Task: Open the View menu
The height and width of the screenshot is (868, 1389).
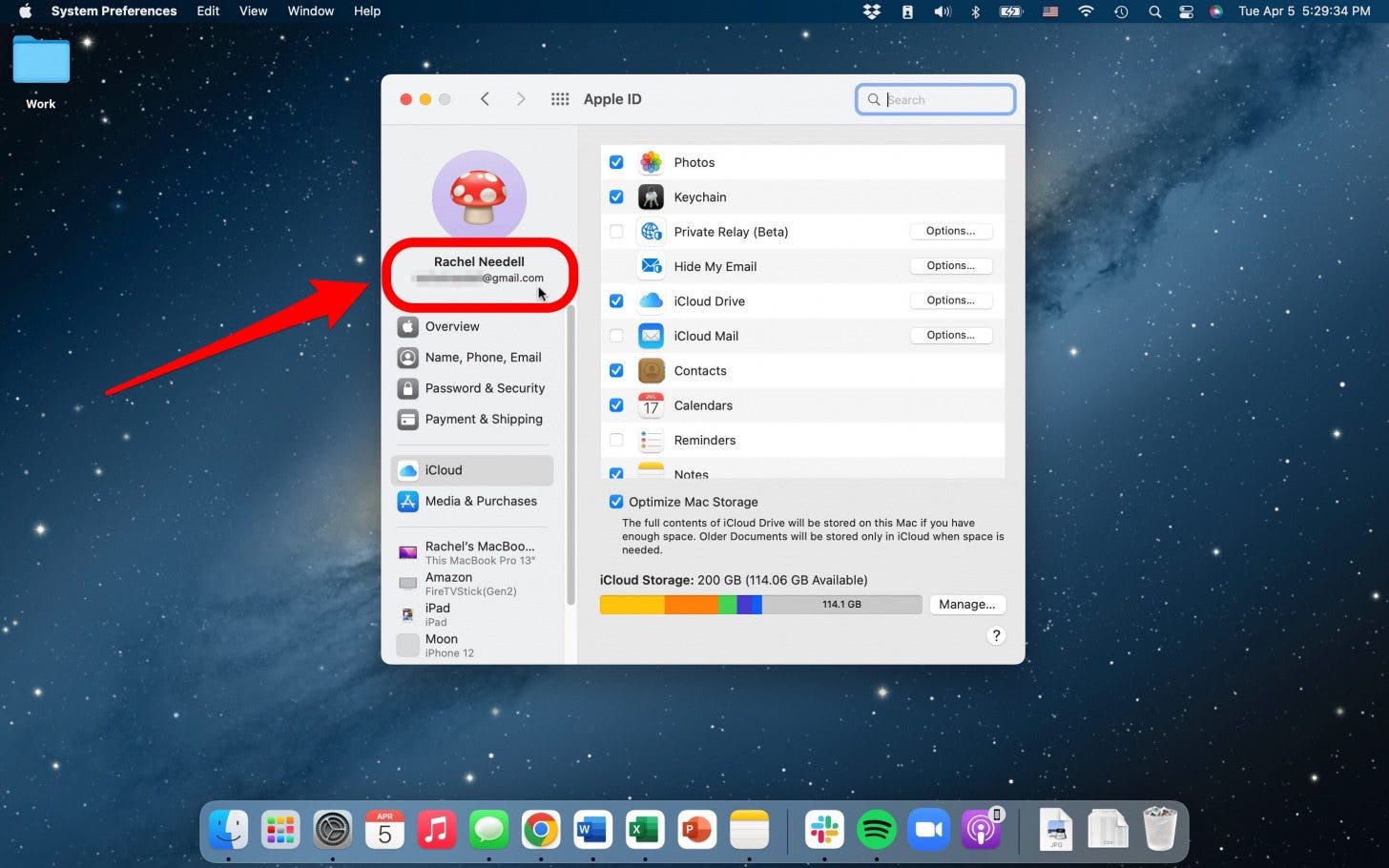Action: pos(253,10)
